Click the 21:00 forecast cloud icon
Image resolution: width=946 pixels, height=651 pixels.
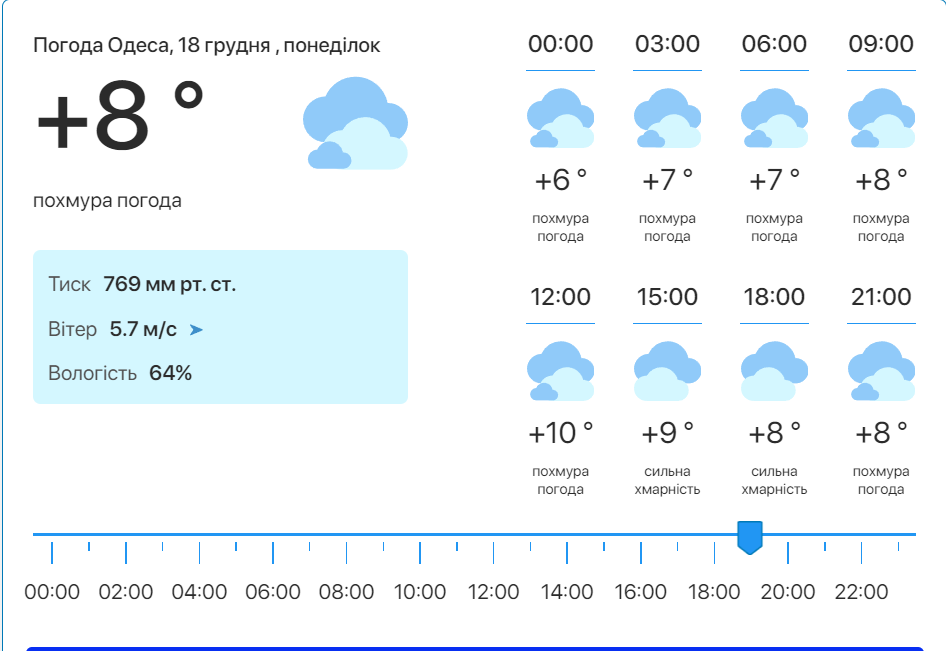point(881,371)
